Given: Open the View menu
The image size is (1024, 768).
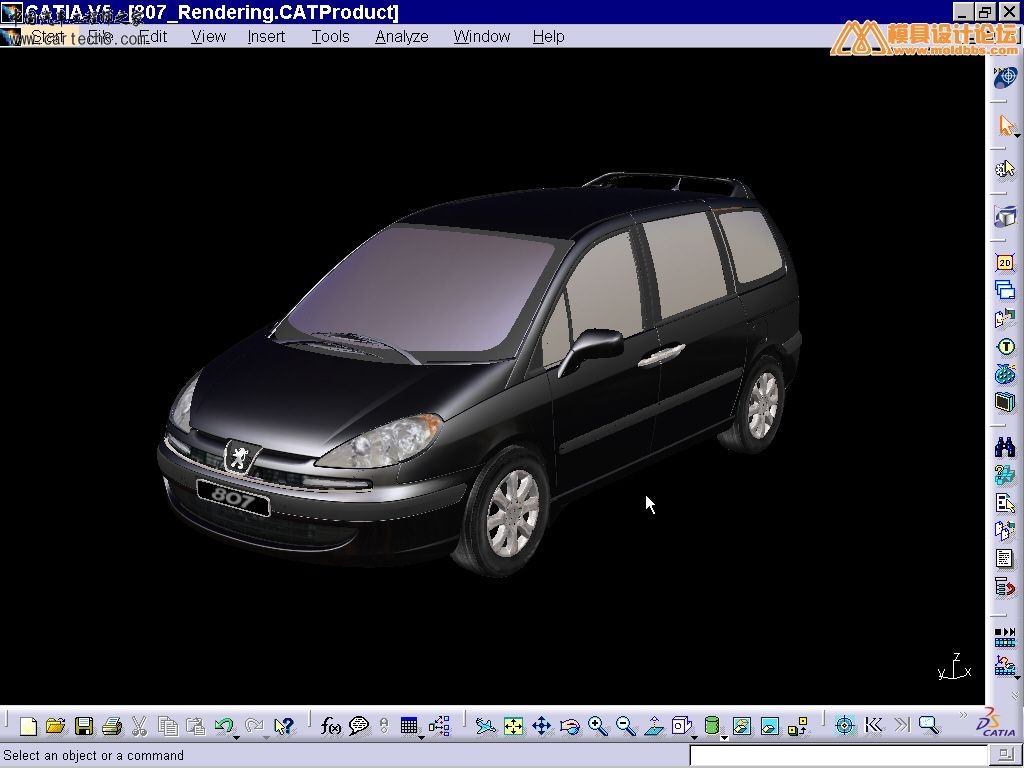Looking at the screenshot, I should (x=208, y=37).
